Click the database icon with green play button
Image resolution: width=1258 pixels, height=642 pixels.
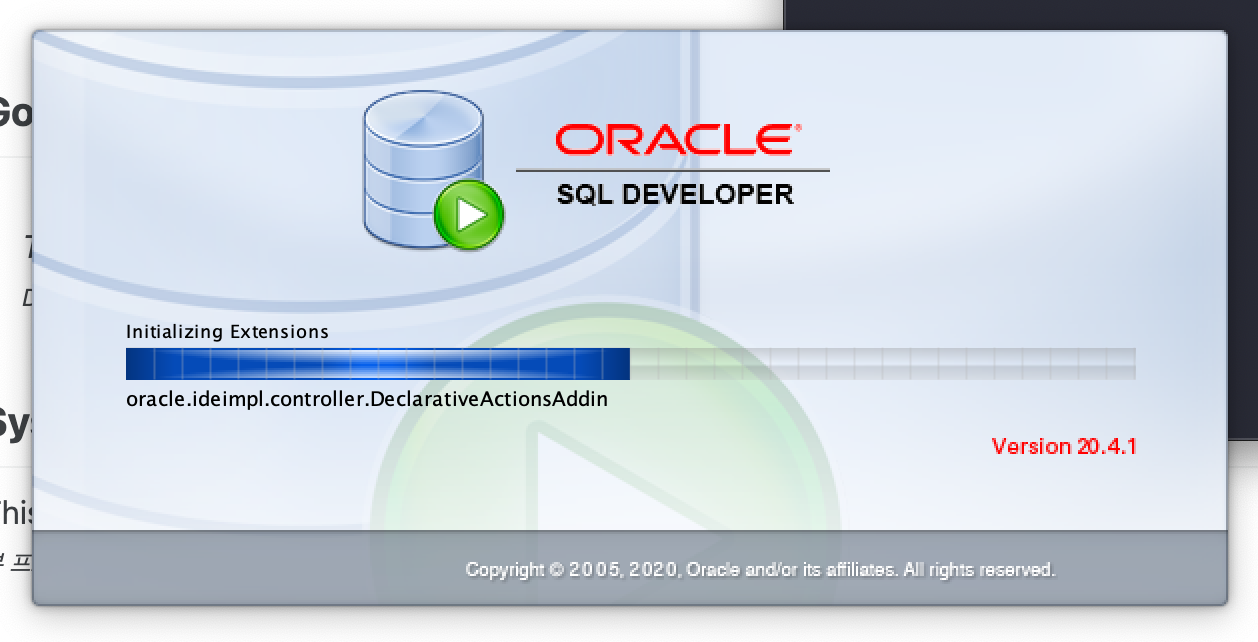coord(433,171)
